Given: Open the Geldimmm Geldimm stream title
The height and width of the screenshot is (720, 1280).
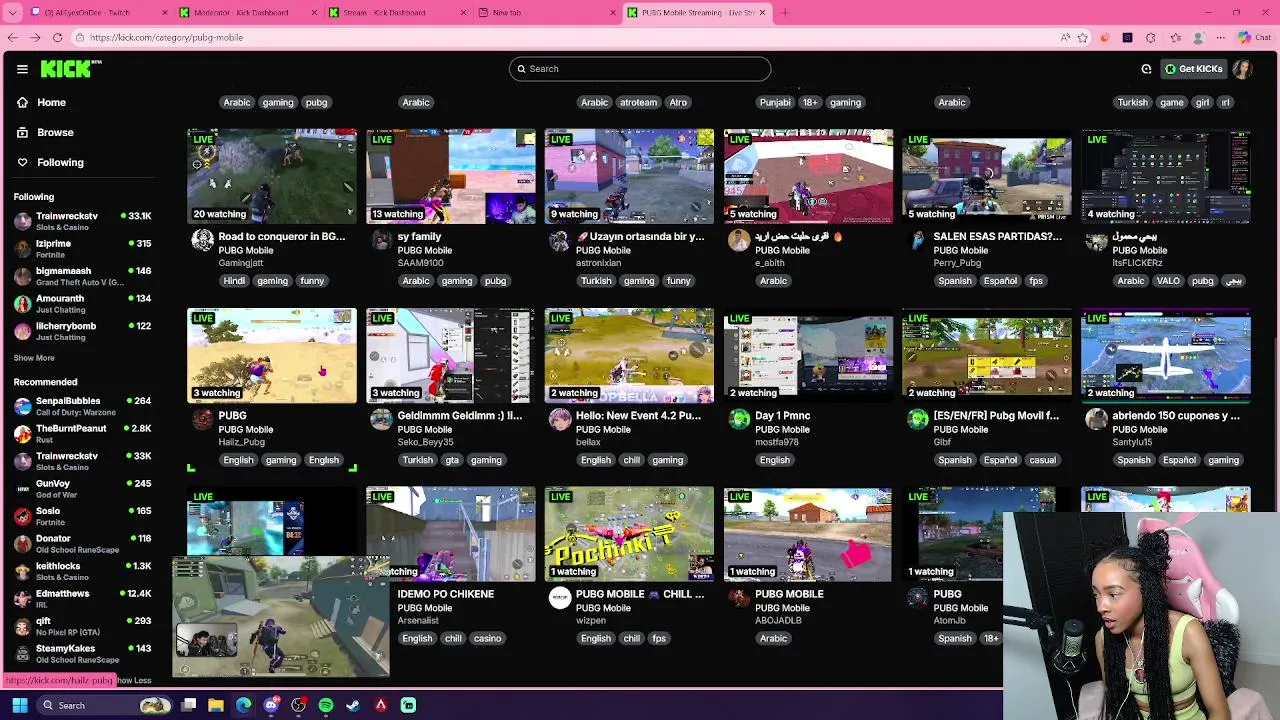Looking at the screenshot, I should [460, 416].
